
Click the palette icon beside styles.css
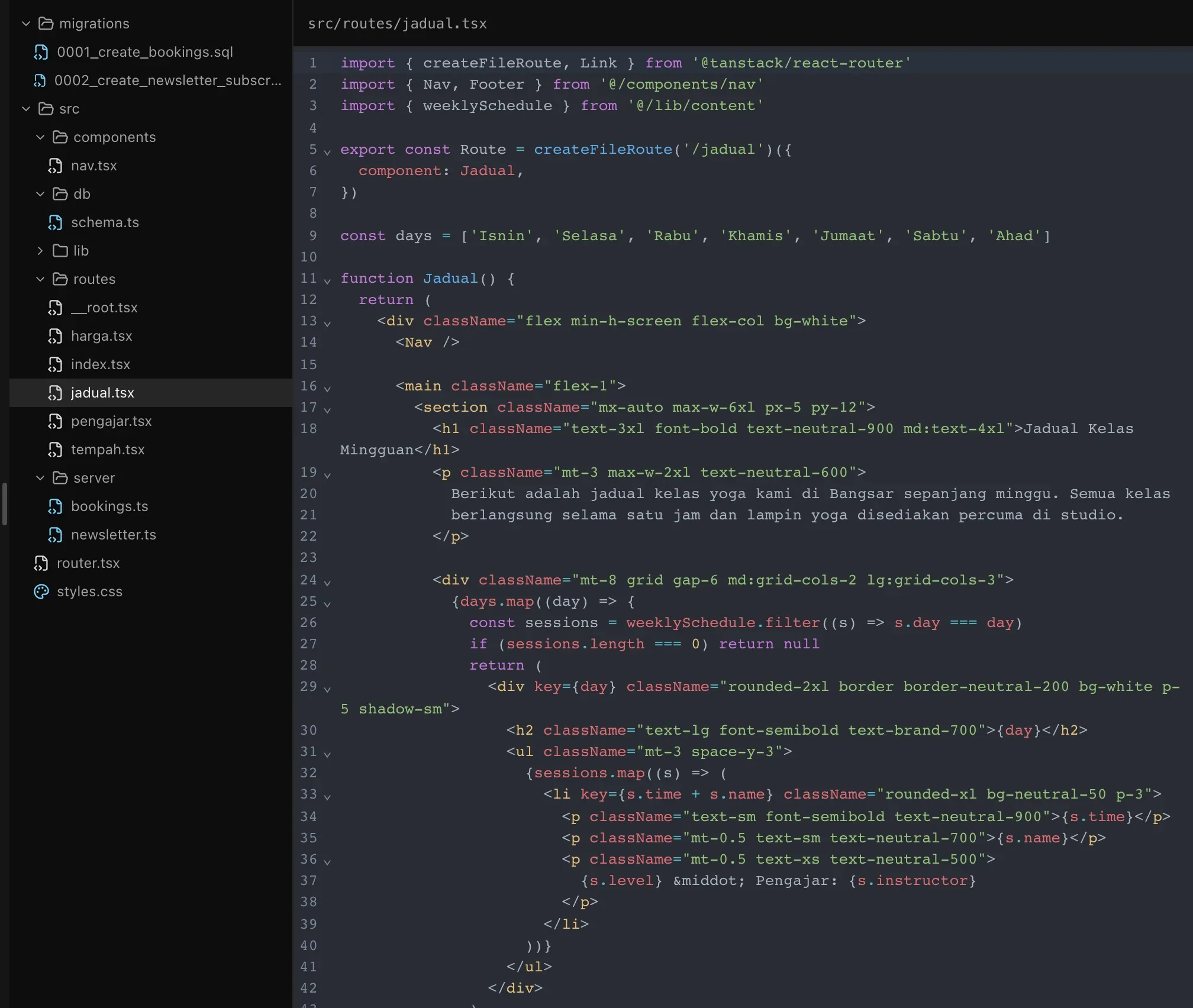tap(41, 592)
